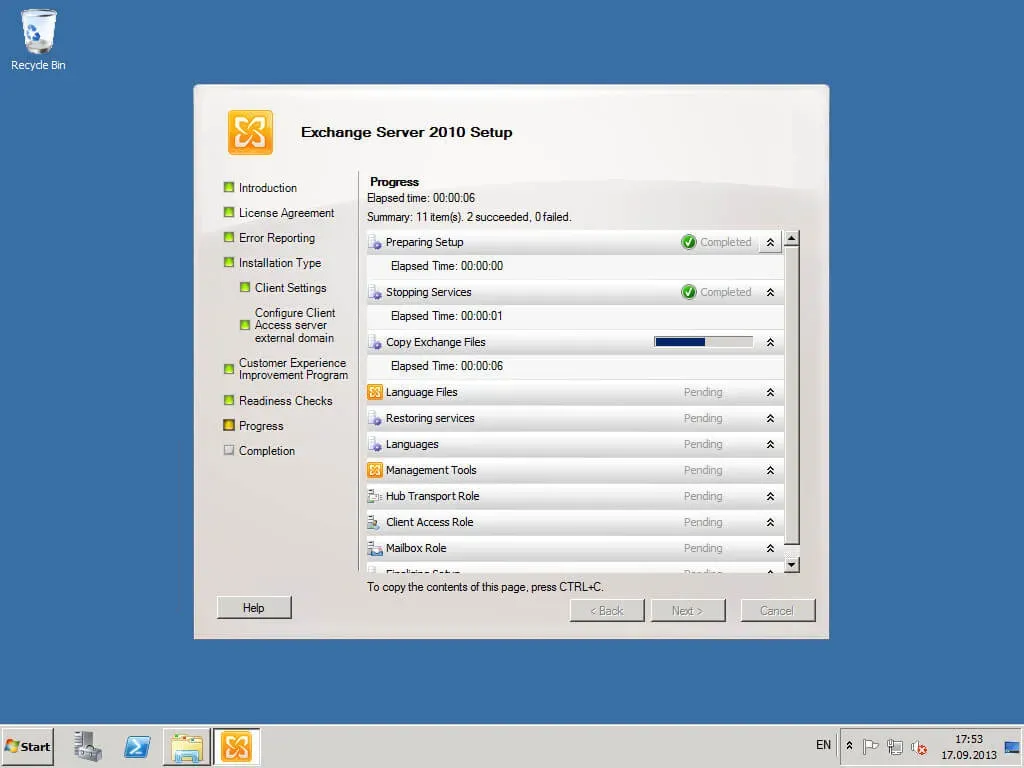Screen dimensions: 1024x768
Task: Click the progress list scrollbar thumb
Action: click(792, 395)
